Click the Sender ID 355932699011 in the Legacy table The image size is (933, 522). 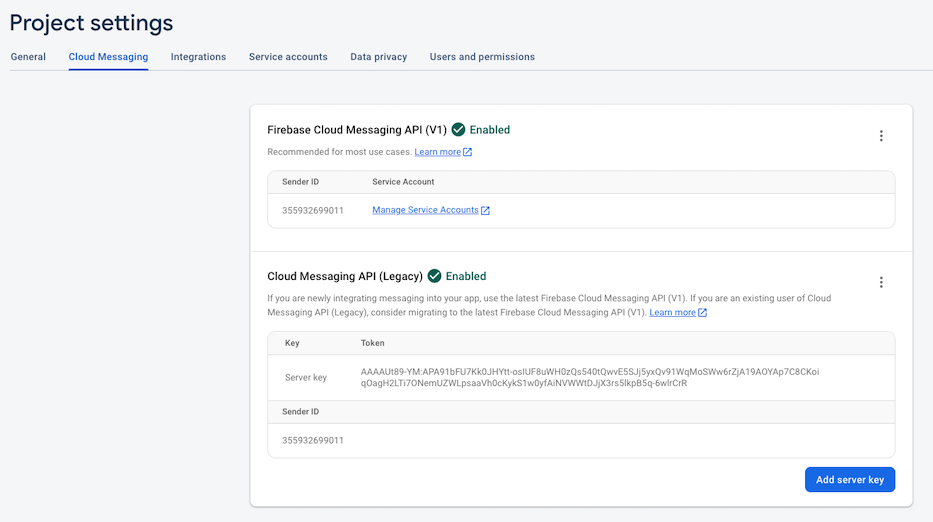312,440
